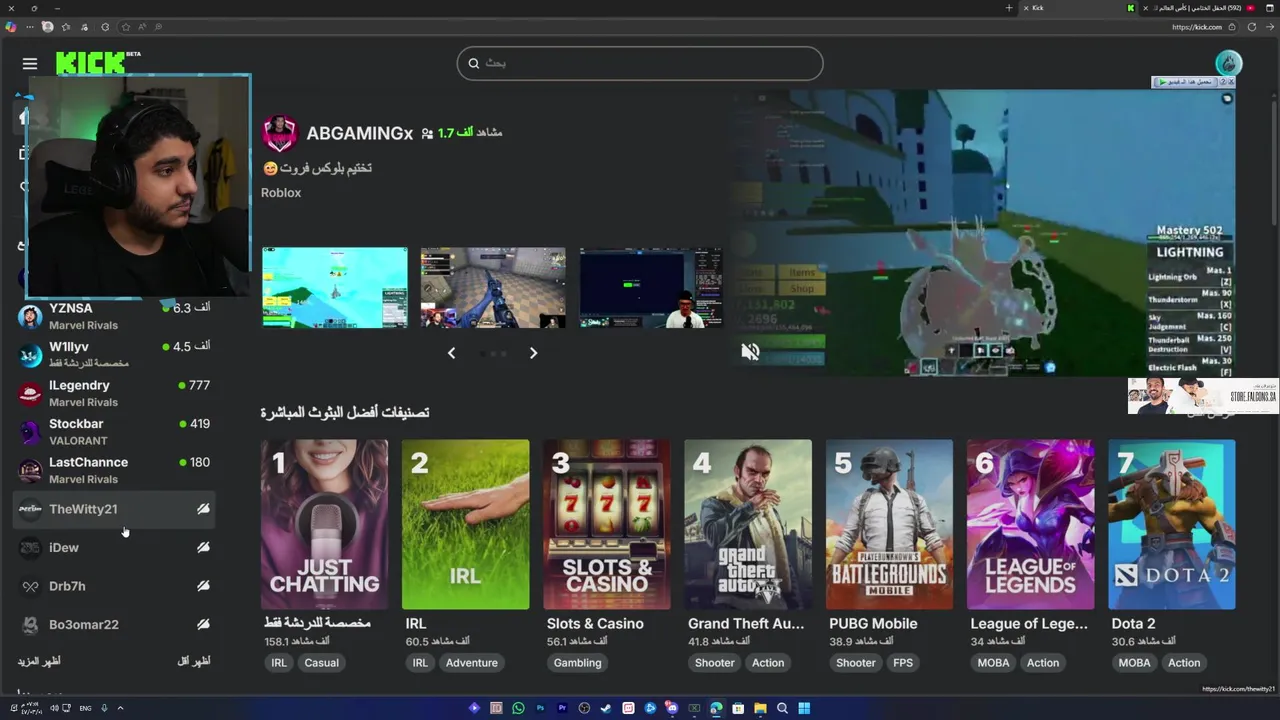Open OBS Studio from the taskbar
1280x720 pixels.
coord(584,708)
